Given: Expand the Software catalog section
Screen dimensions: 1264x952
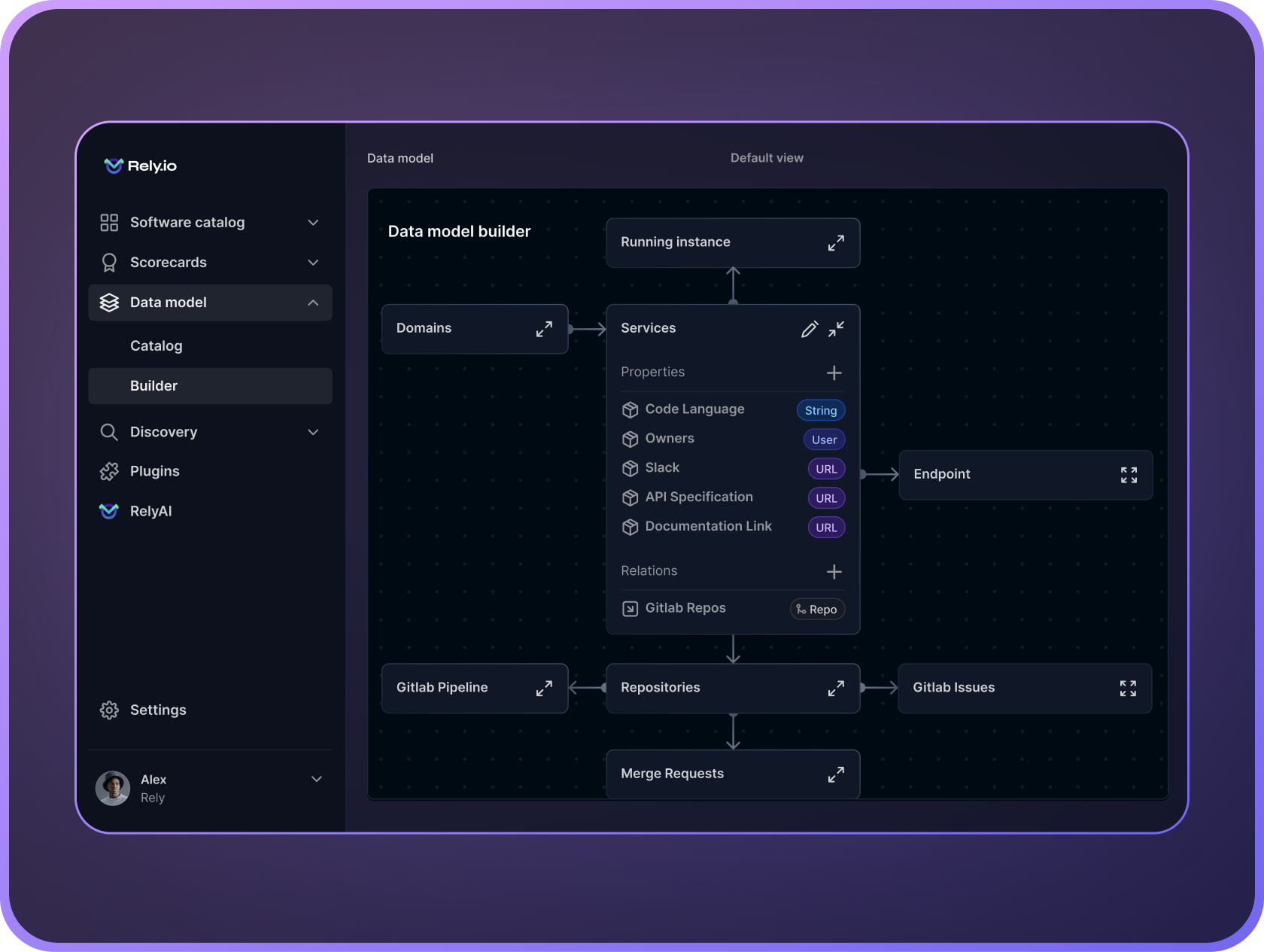Looking at the screenshot, I should [312, 222].
